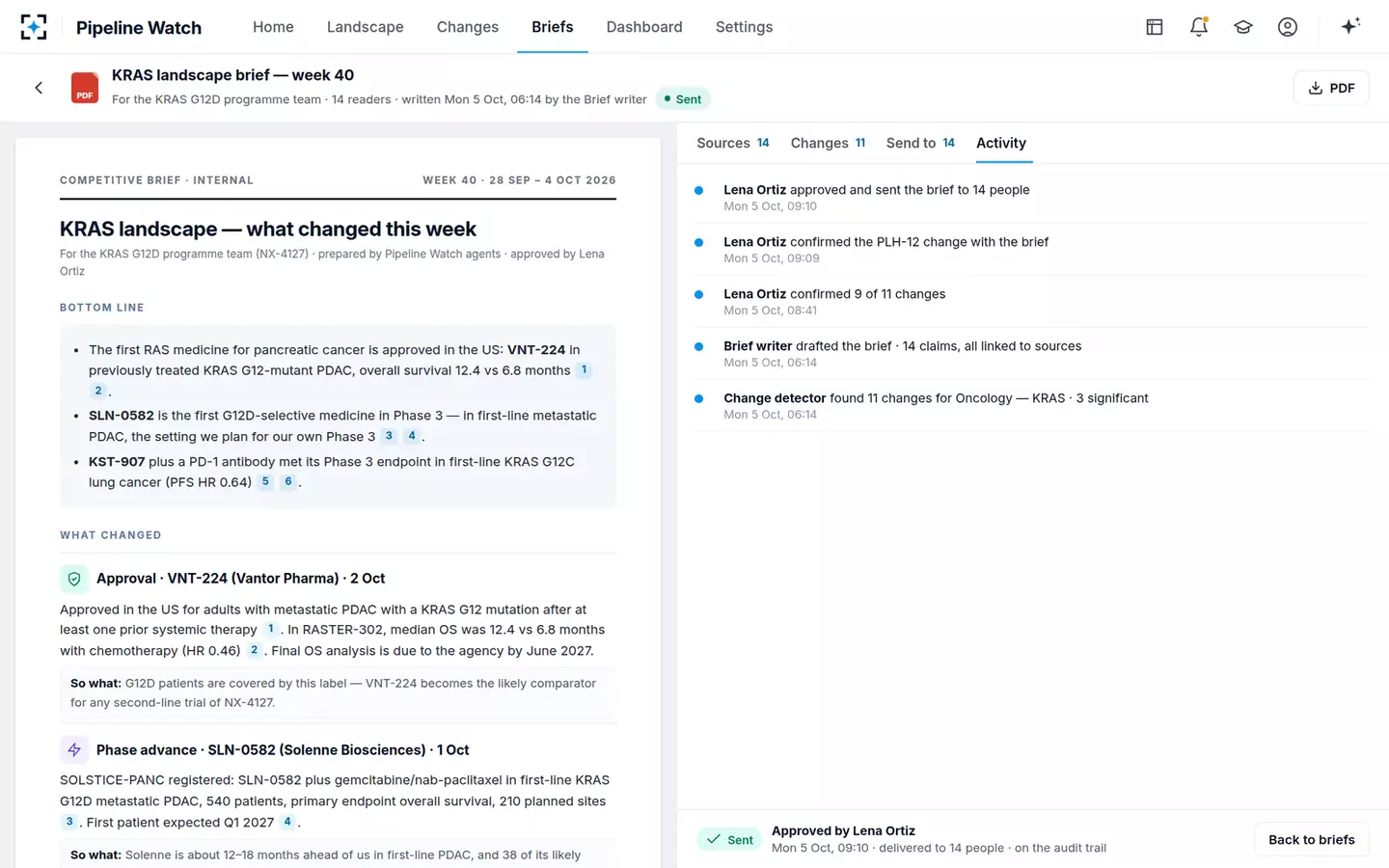Go to the Home menu

click(273, 27)
